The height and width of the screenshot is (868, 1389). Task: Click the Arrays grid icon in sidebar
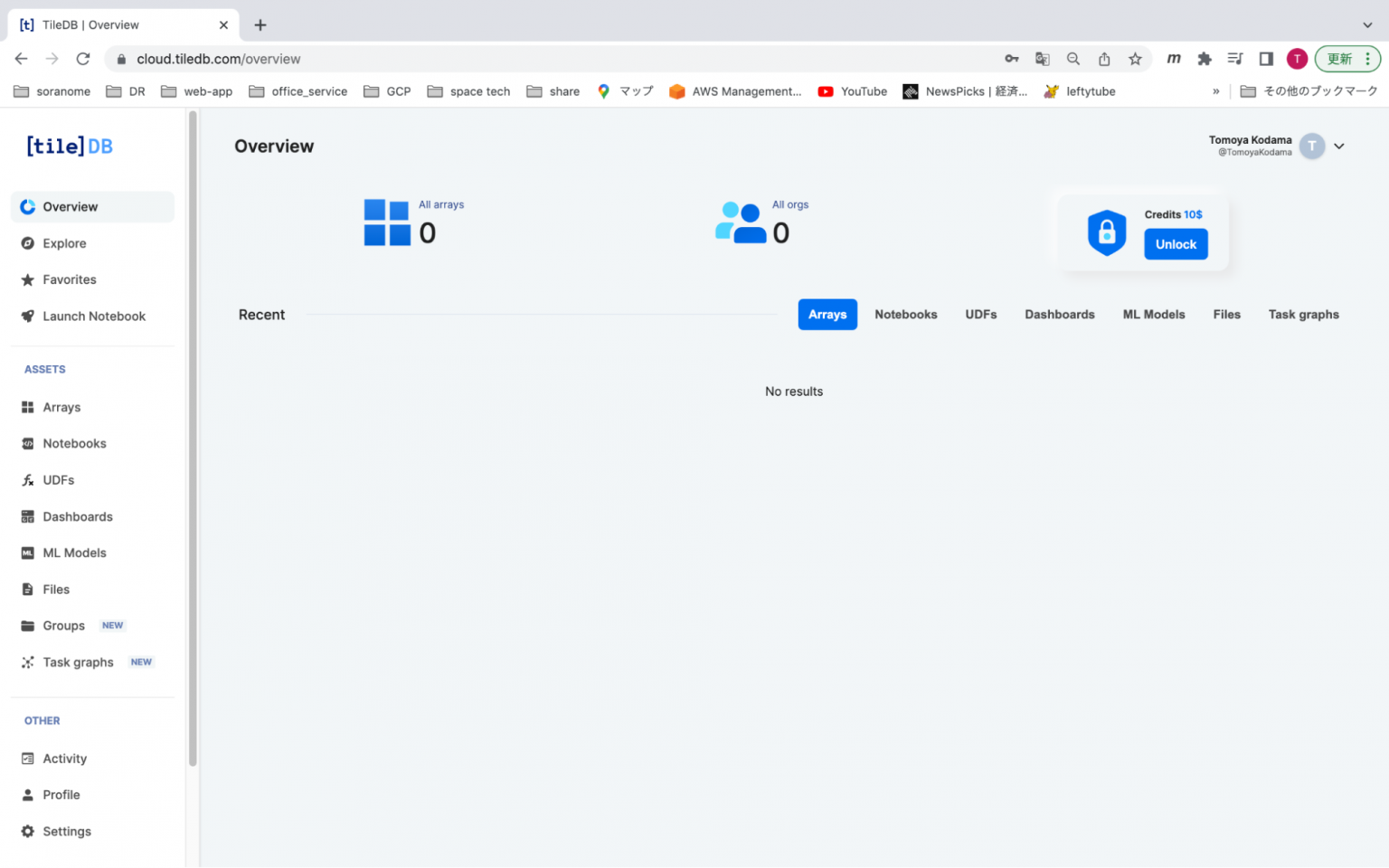(28, 407)
